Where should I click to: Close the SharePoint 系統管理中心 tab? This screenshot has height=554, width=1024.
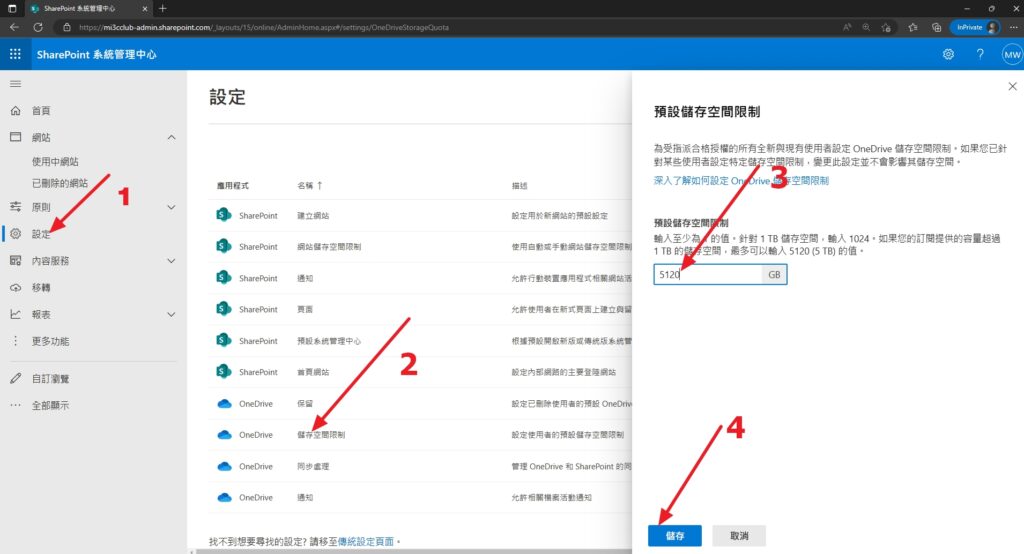click(145, 8)
